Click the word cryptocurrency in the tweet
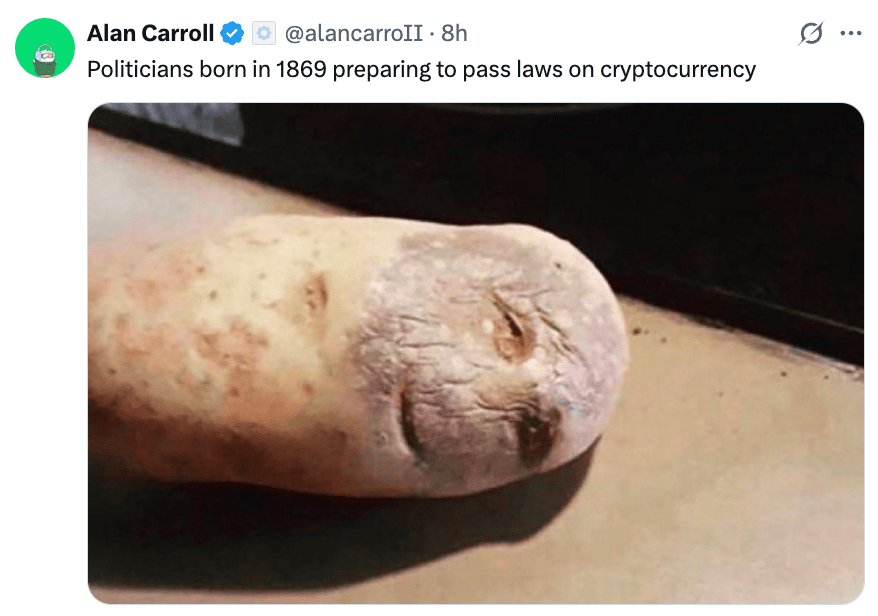The height and width of the screenshot is (616, 878). click(678, 70)
